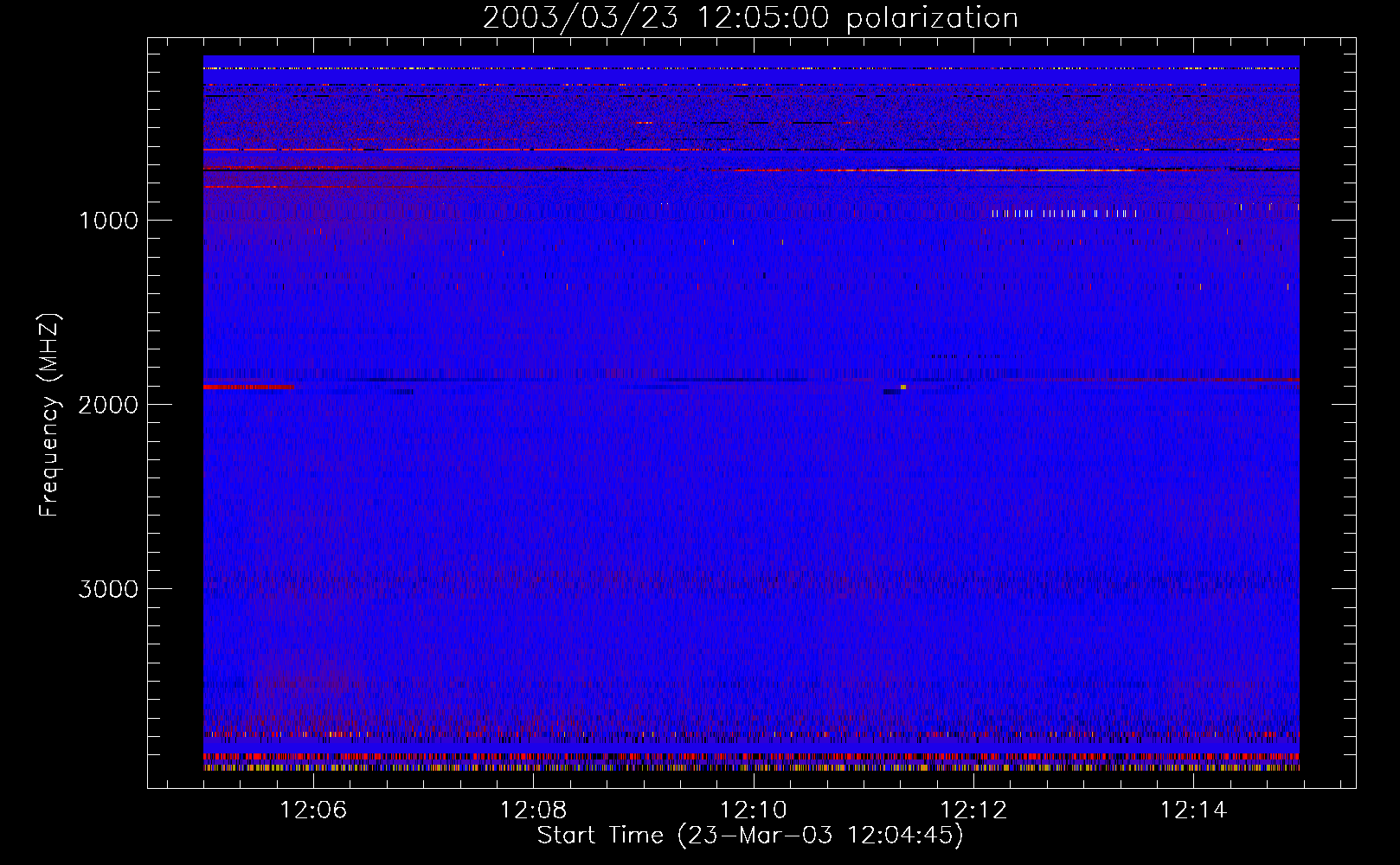
Task: Click the 12:12 time tick label
Action: (973, 811)
